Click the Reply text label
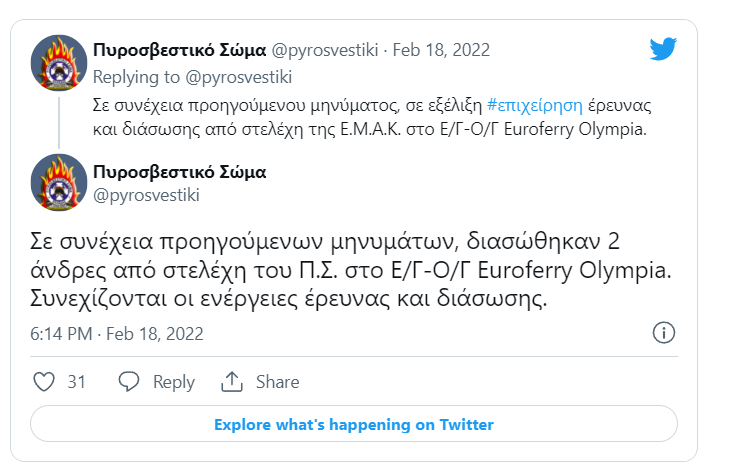737x475 pixels. (x=174, y=382)
